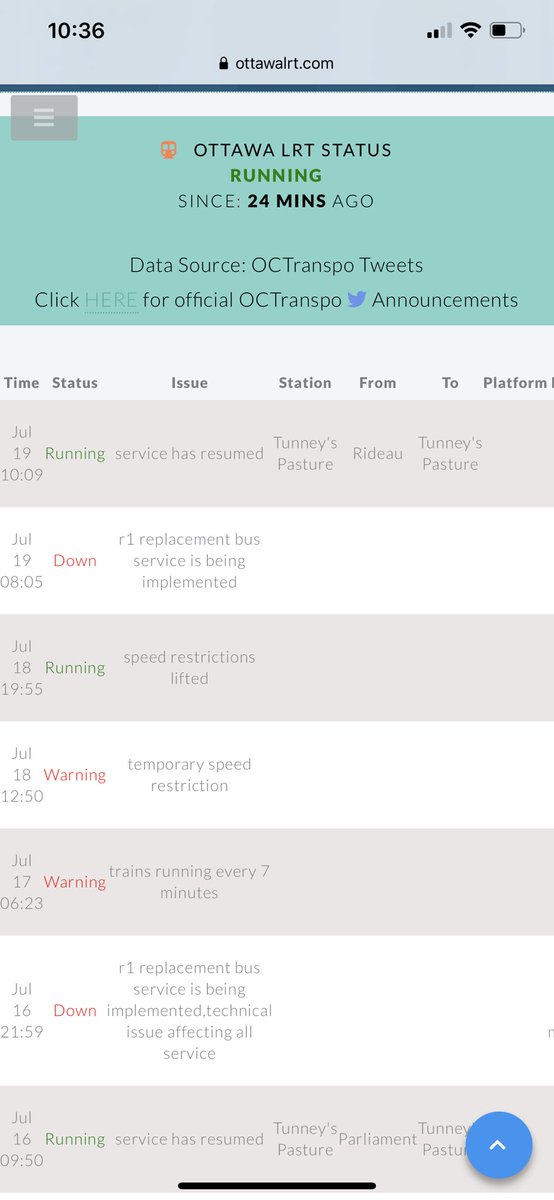This screenshot has height=1200, width=554.
Task: Select service has resumed in Jul 16 row
Action: pyautogui.click(x=189, y=1138)
